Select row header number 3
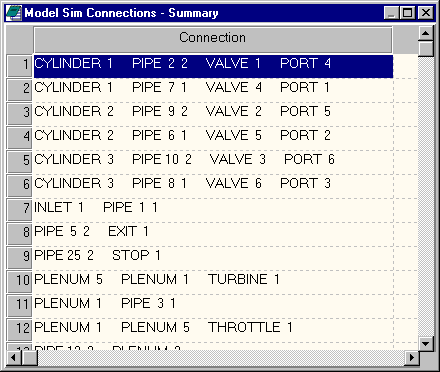Image resolution: width=440 pixels, height=372 pixels. click(19, 113)
